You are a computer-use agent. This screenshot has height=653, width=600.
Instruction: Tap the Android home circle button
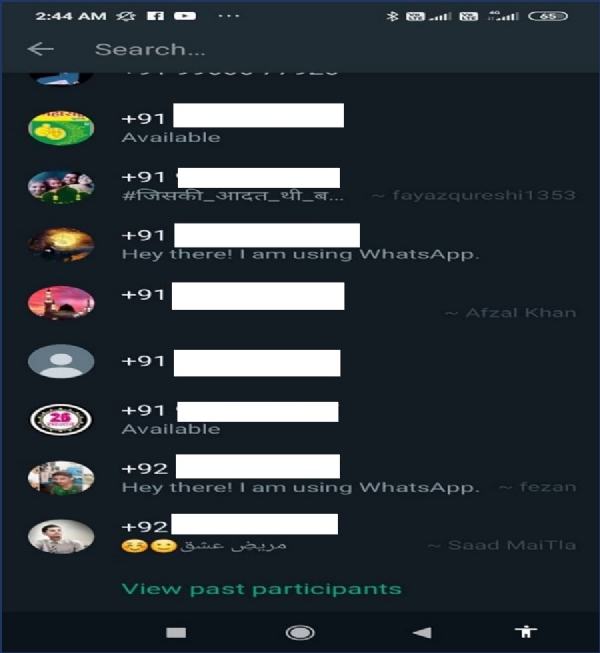point(300,633)
